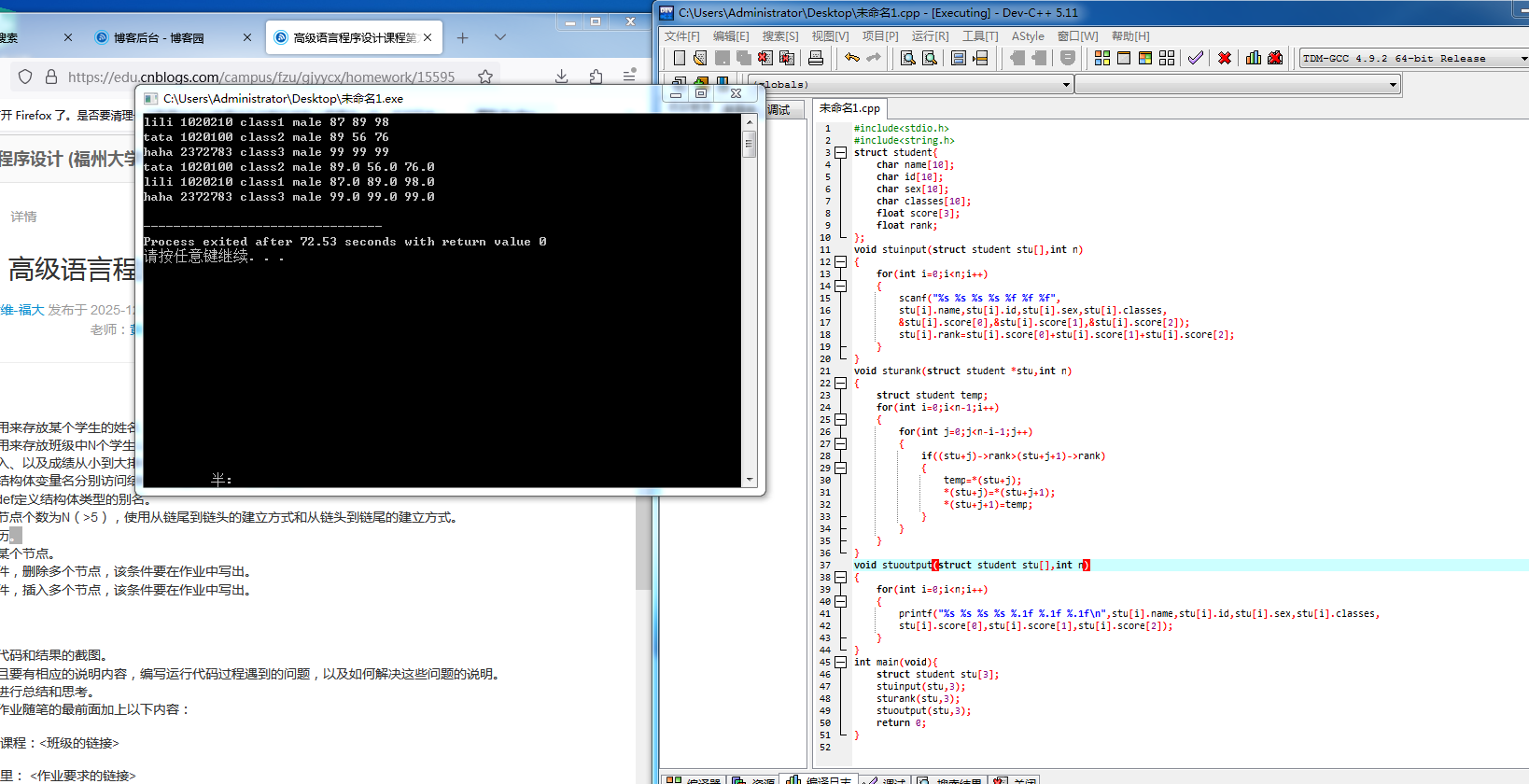Click the Replace magnifier icon
Screen dimensions: 1529x784
(930, 58)
